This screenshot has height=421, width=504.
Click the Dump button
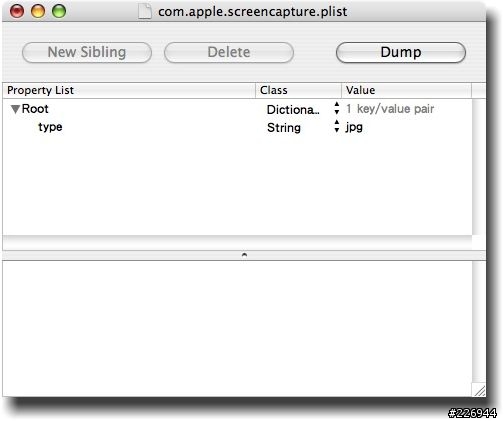[401, 52]
